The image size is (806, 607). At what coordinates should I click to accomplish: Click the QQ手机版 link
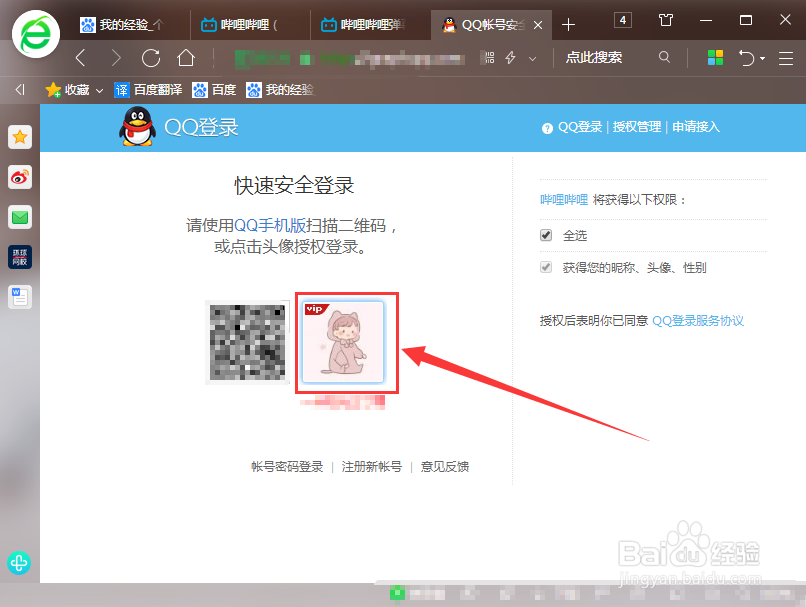pyautogui.click(x=270, y=226)
